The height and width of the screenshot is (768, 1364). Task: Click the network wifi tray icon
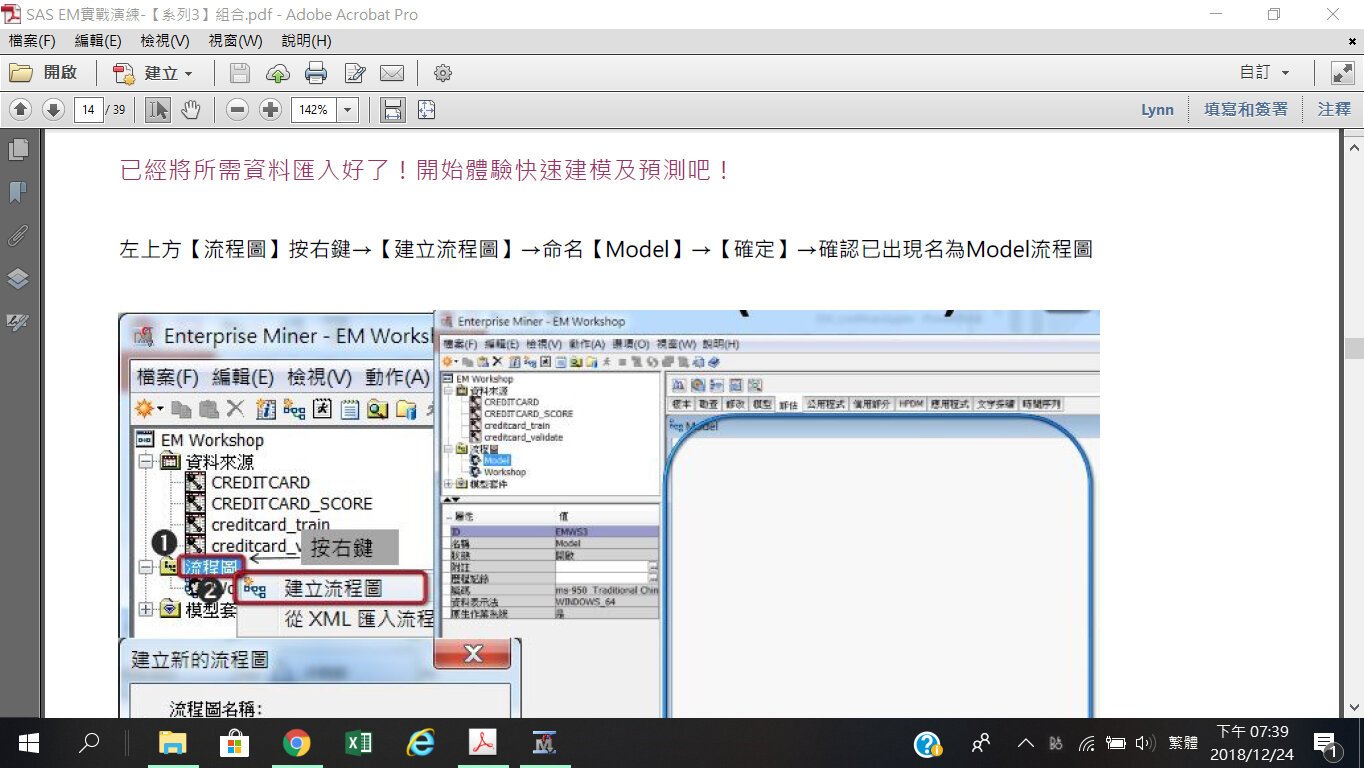[x=1087, y=743]
